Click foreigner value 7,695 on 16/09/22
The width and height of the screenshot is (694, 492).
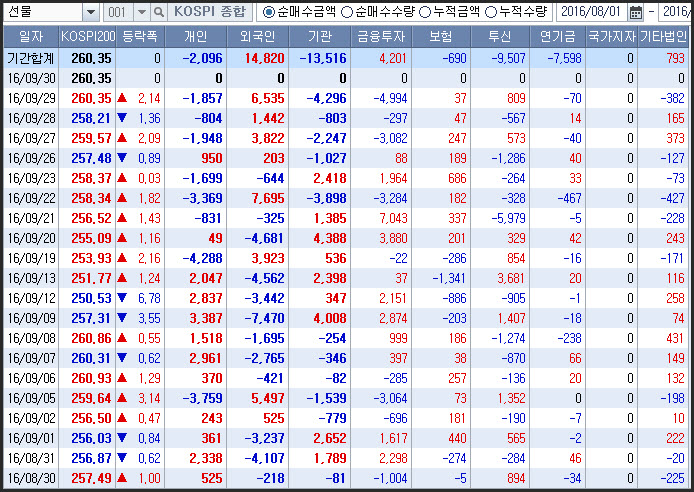point(268,198)
